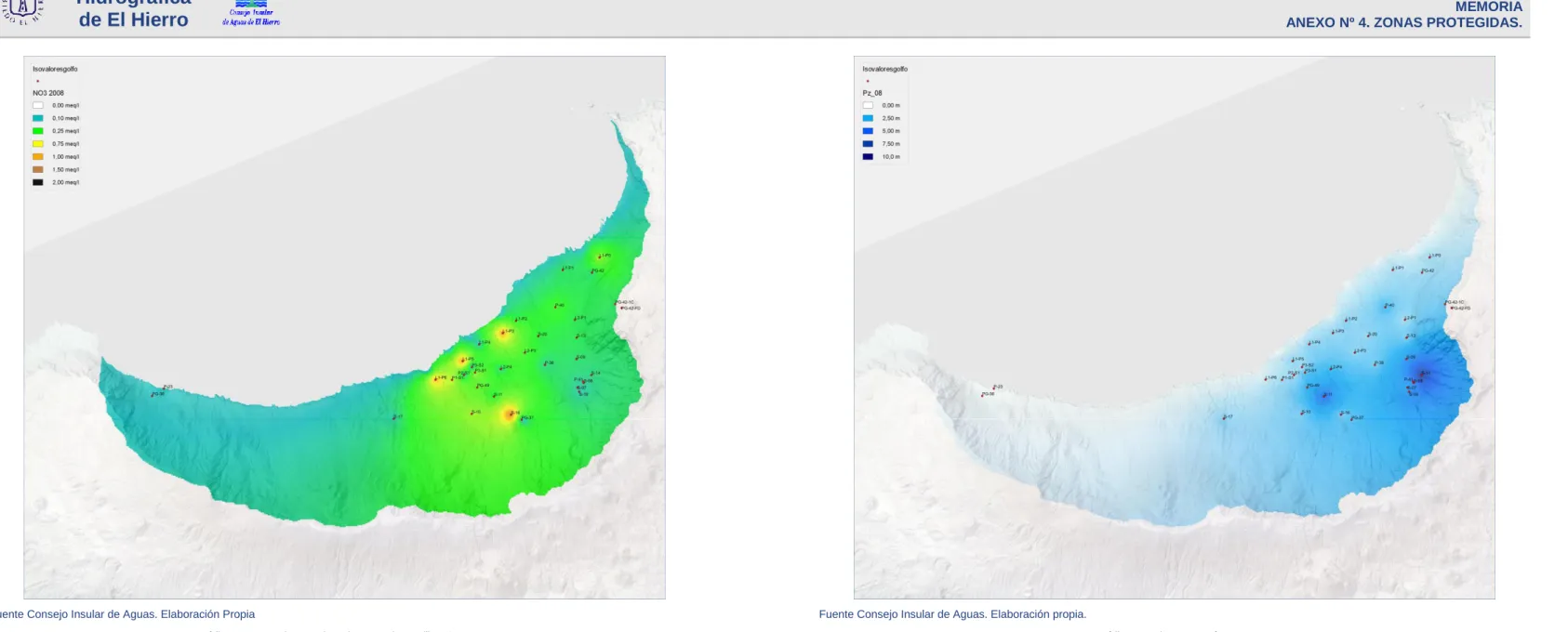
Task: Select the white 0.00 meq/l legend swatch
Action: click(x=38, y=105)
